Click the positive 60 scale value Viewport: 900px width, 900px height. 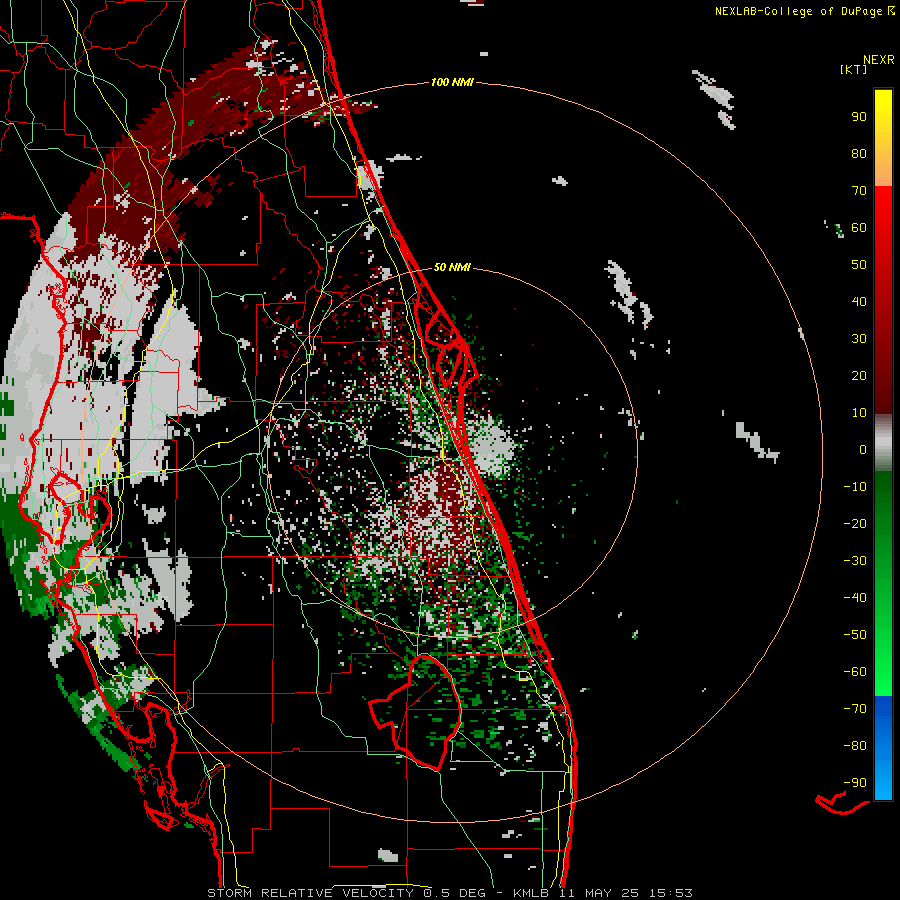(859, 228)
